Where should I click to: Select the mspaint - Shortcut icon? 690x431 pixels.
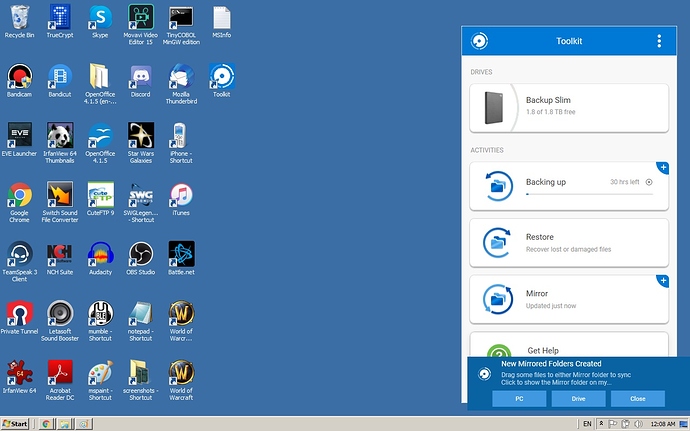pyautogui.click(x=100, y=380)
